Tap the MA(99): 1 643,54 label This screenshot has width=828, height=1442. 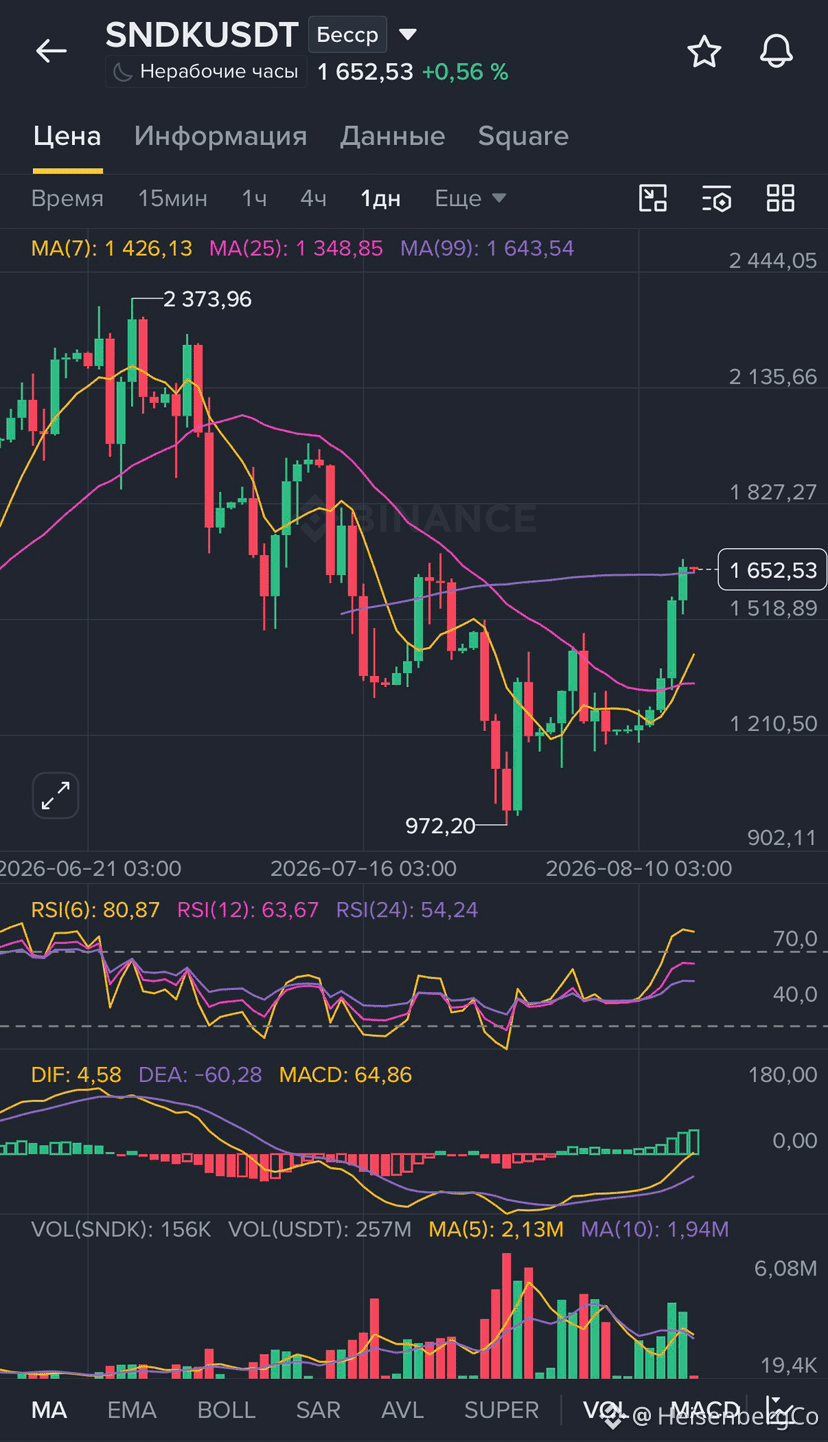click(x=487, y=248)
